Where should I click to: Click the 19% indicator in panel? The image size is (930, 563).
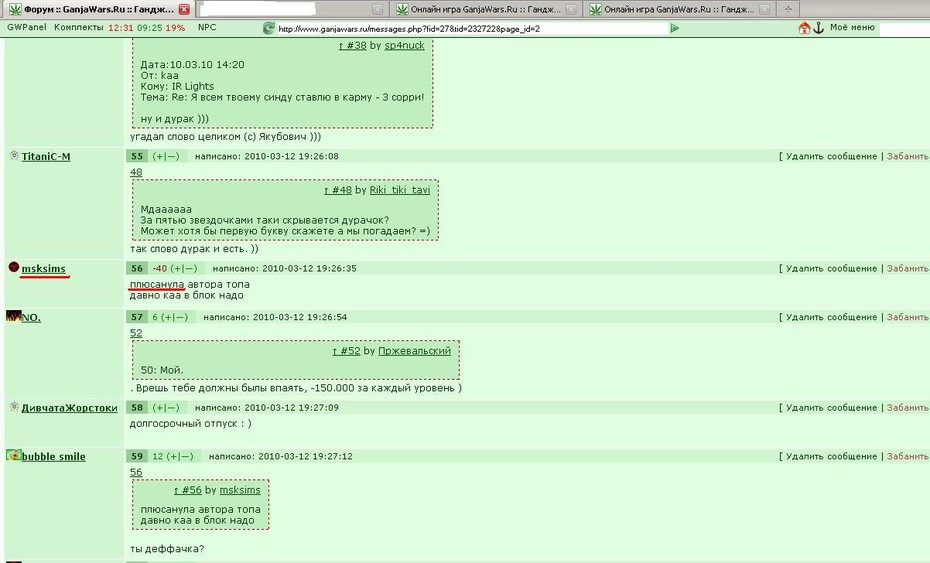click(x=175, y=28)
